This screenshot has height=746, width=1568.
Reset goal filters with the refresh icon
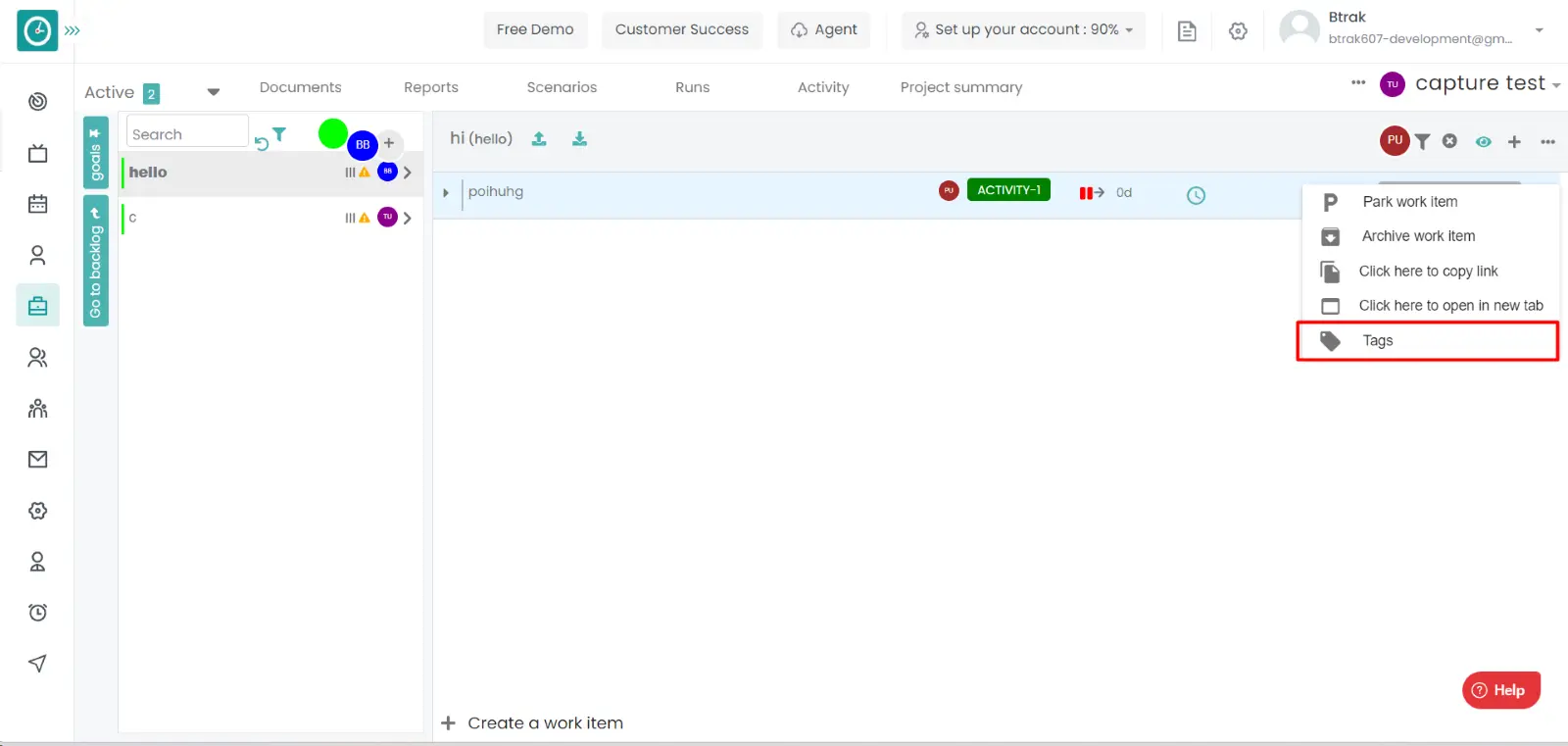click(x=262, y=144)
